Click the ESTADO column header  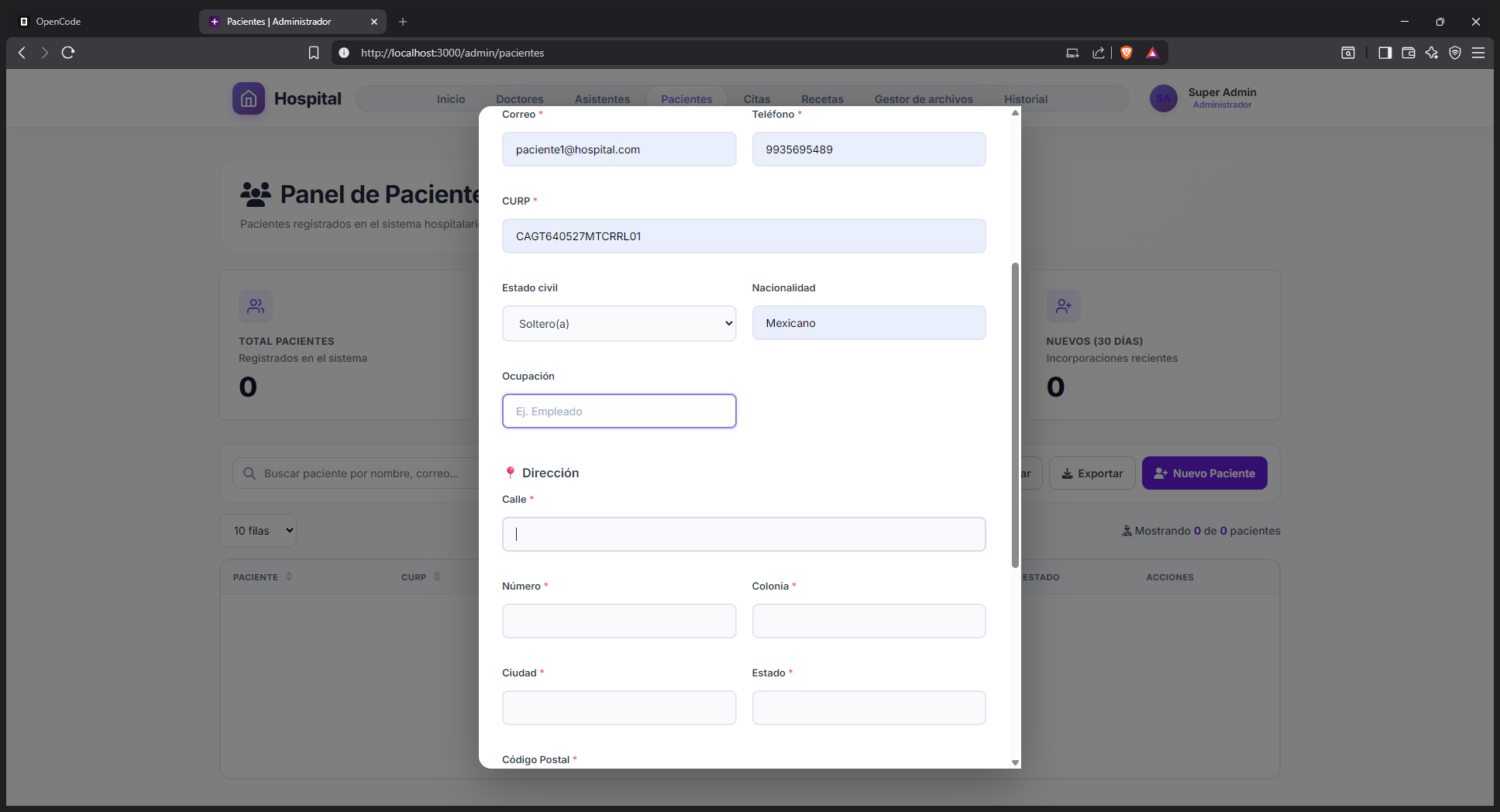coord(1041,577)
